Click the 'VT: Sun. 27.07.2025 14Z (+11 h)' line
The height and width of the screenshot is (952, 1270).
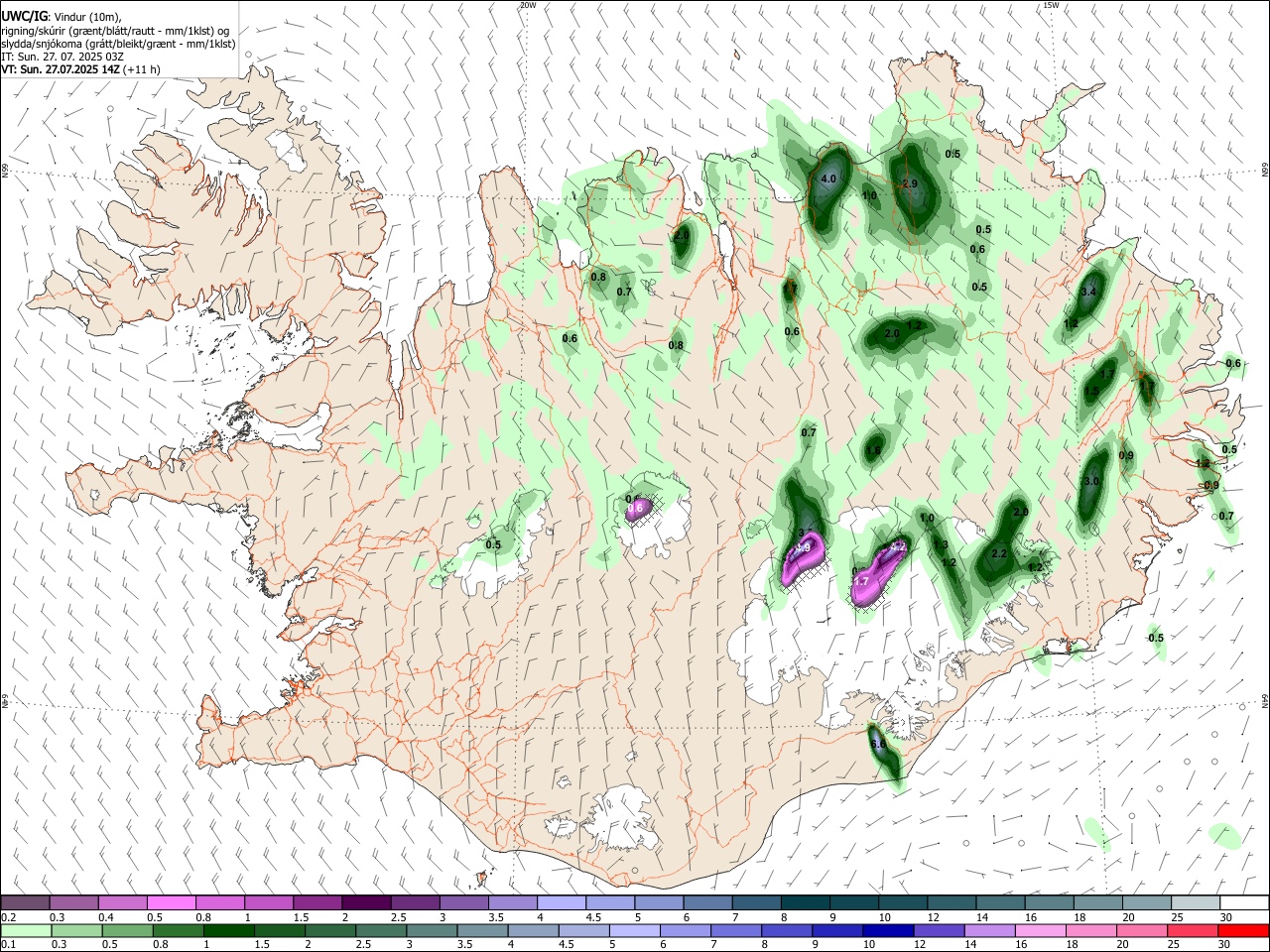[x=80, y=69]
